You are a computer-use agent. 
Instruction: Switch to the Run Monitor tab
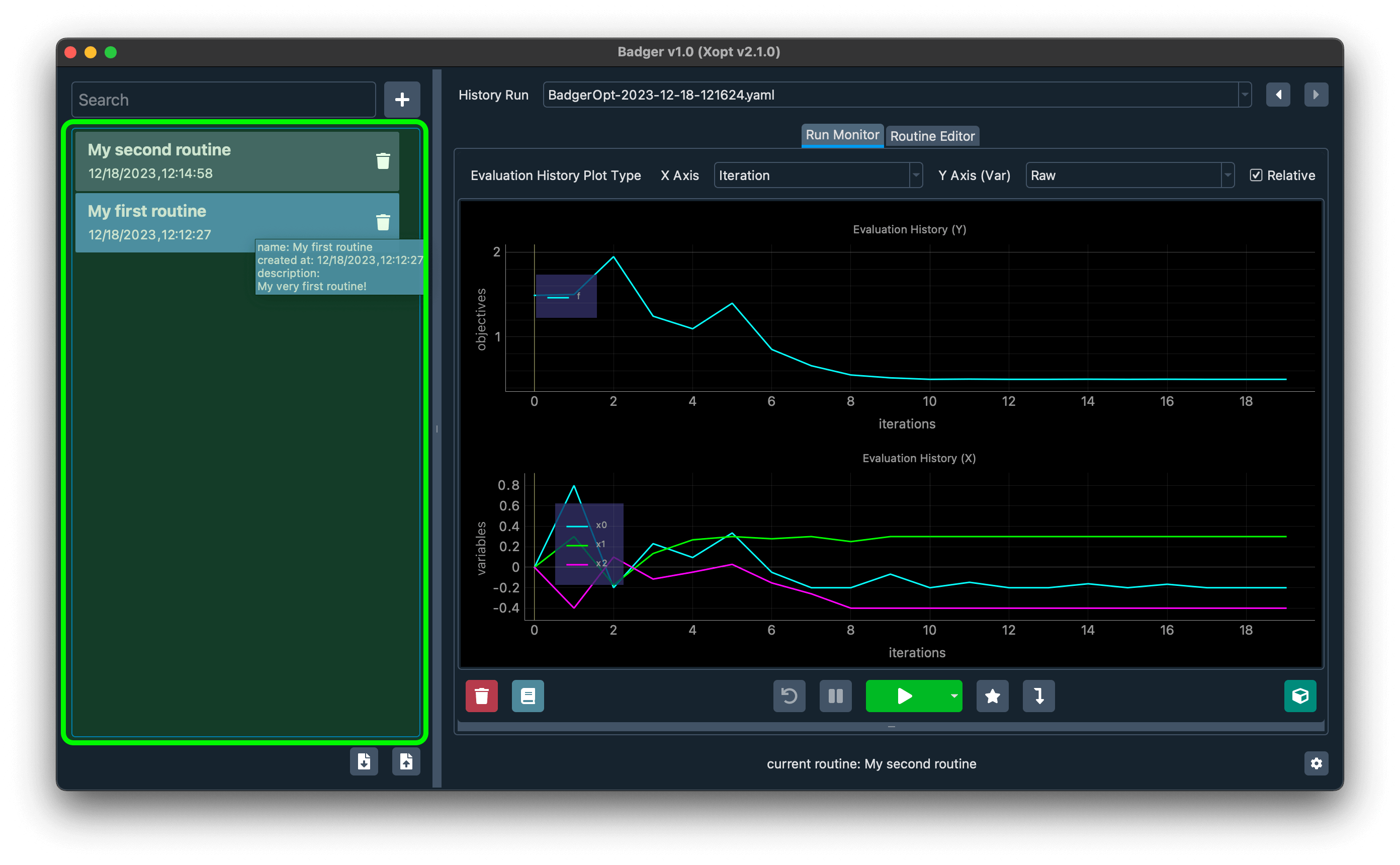tap(842, 135)
